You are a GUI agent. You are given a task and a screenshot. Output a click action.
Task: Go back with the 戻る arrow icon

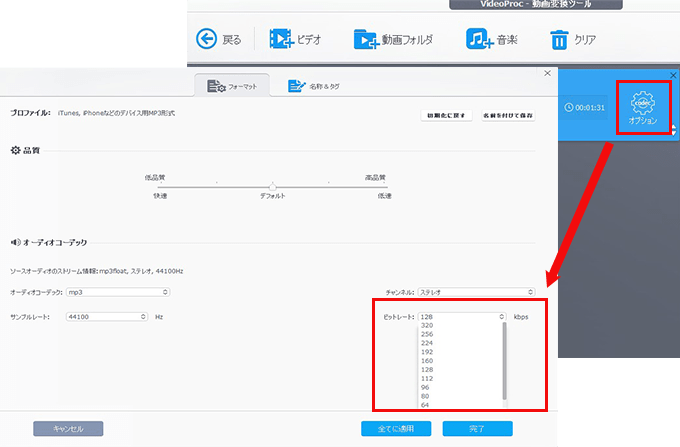206,39
